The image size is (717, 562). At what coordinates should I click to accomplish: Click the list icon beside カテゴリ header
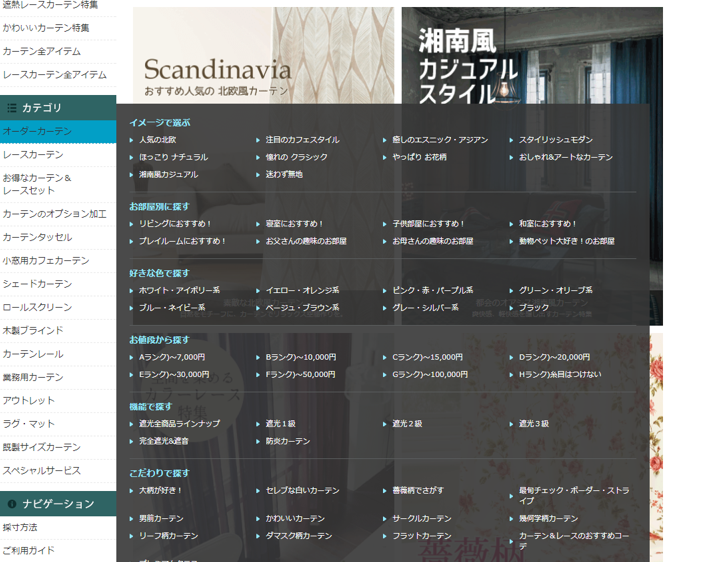coord(12,108)
